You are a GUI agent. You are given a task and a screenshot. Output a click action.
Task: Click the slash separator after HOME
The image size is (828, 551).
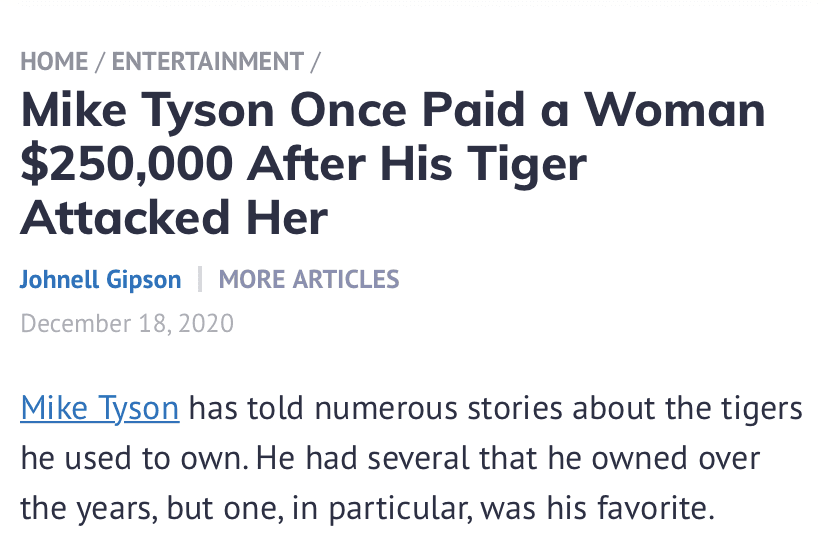point(100,61)
